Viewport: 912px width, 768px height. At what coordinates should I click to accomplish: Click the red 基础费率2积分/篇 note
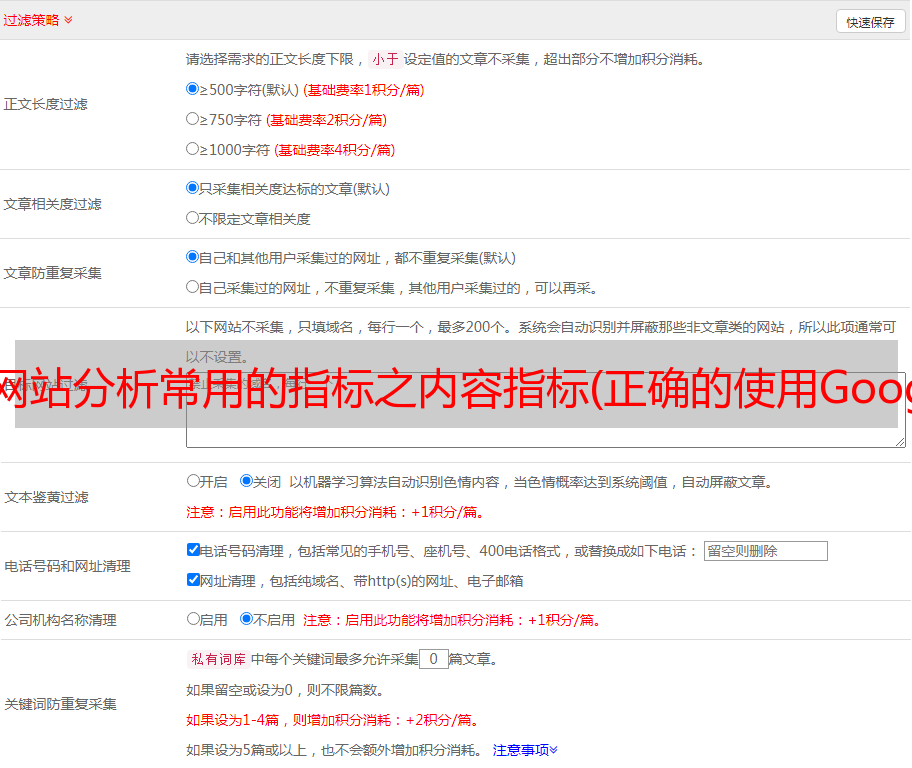326,120
